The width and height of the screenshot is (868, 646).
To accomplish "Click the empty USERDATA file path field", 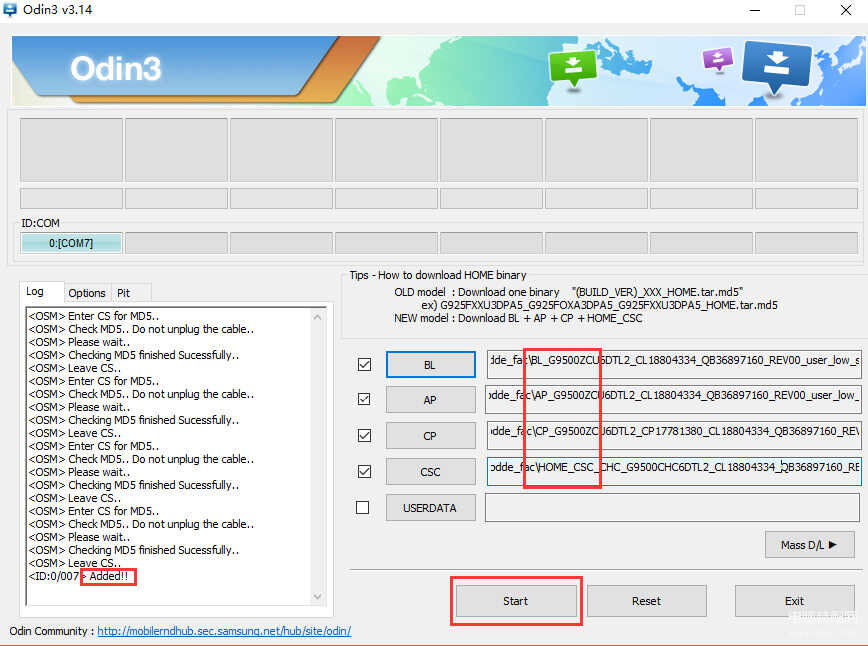I will pos(672,508).
